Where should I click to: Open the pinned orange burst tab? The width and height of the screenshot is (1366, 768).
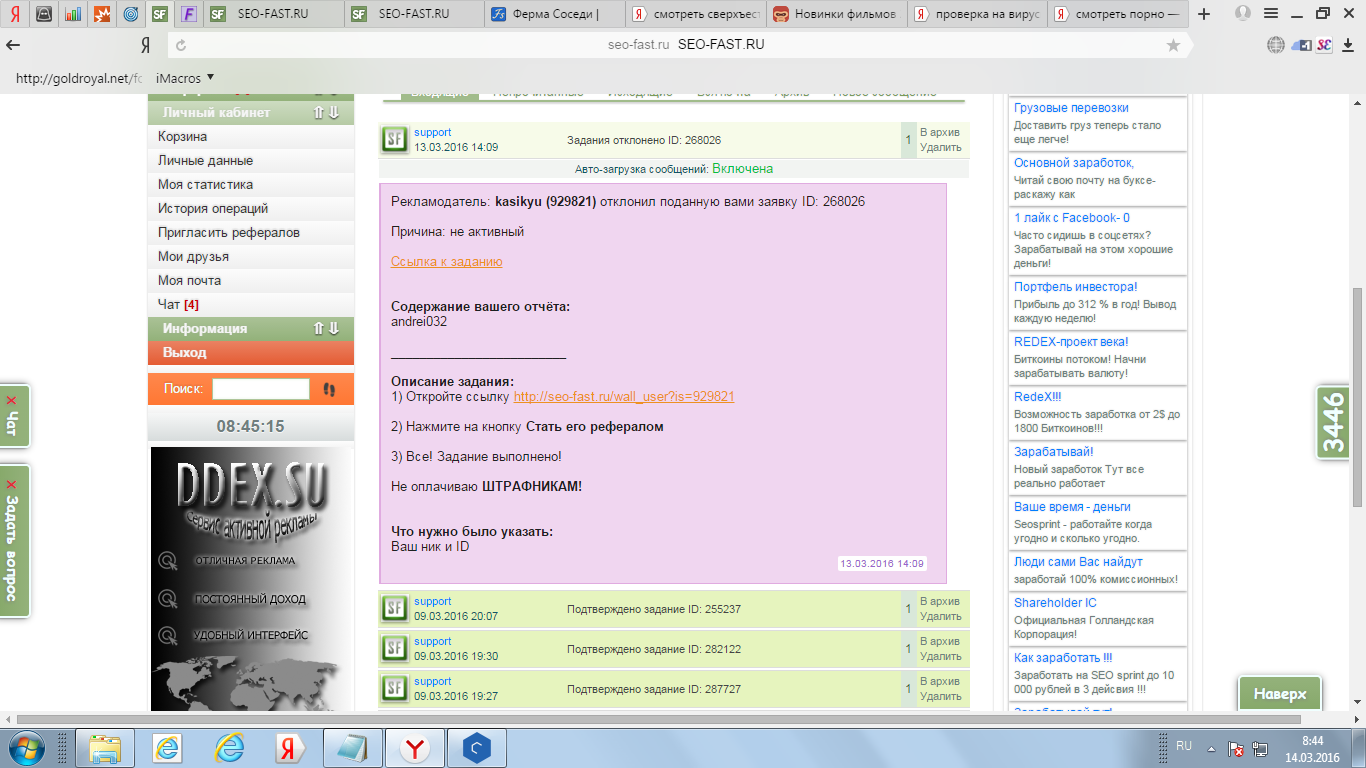click(x=102, y=14)
